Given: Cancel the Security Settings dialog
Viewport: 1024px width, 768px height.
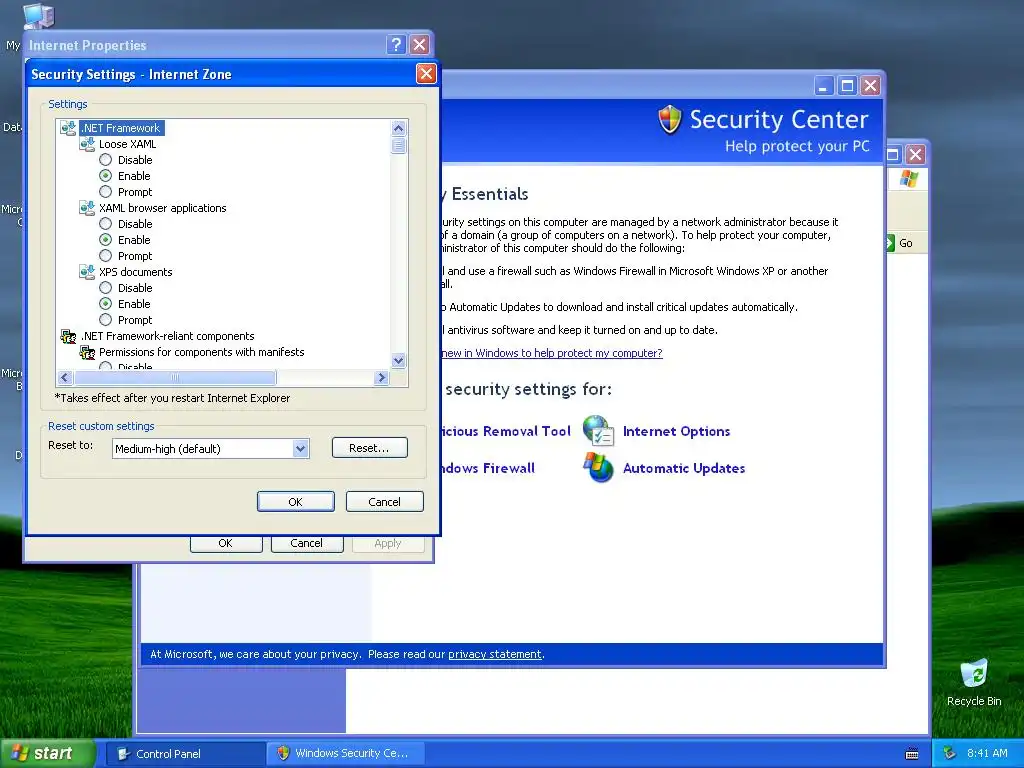Looking at the screenshot, I should [x=384, y=502].
